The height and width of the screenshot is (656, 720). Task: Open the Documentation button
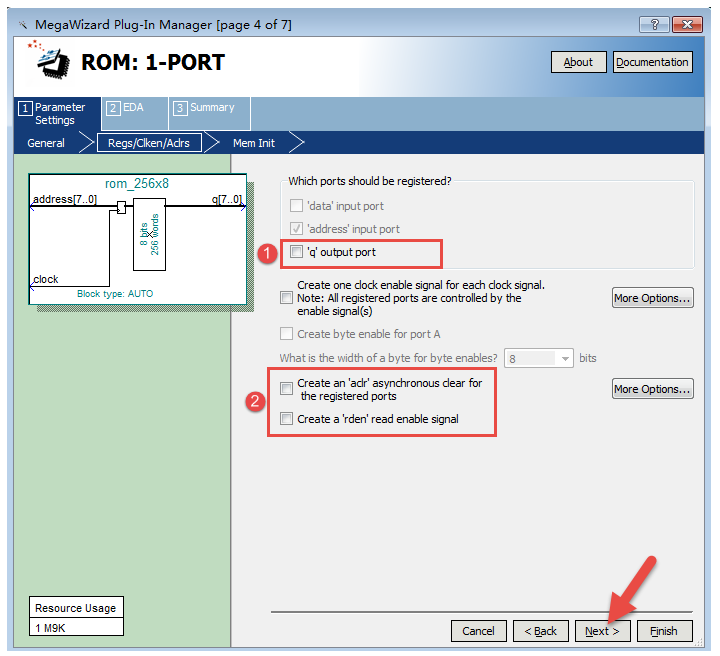652,62
